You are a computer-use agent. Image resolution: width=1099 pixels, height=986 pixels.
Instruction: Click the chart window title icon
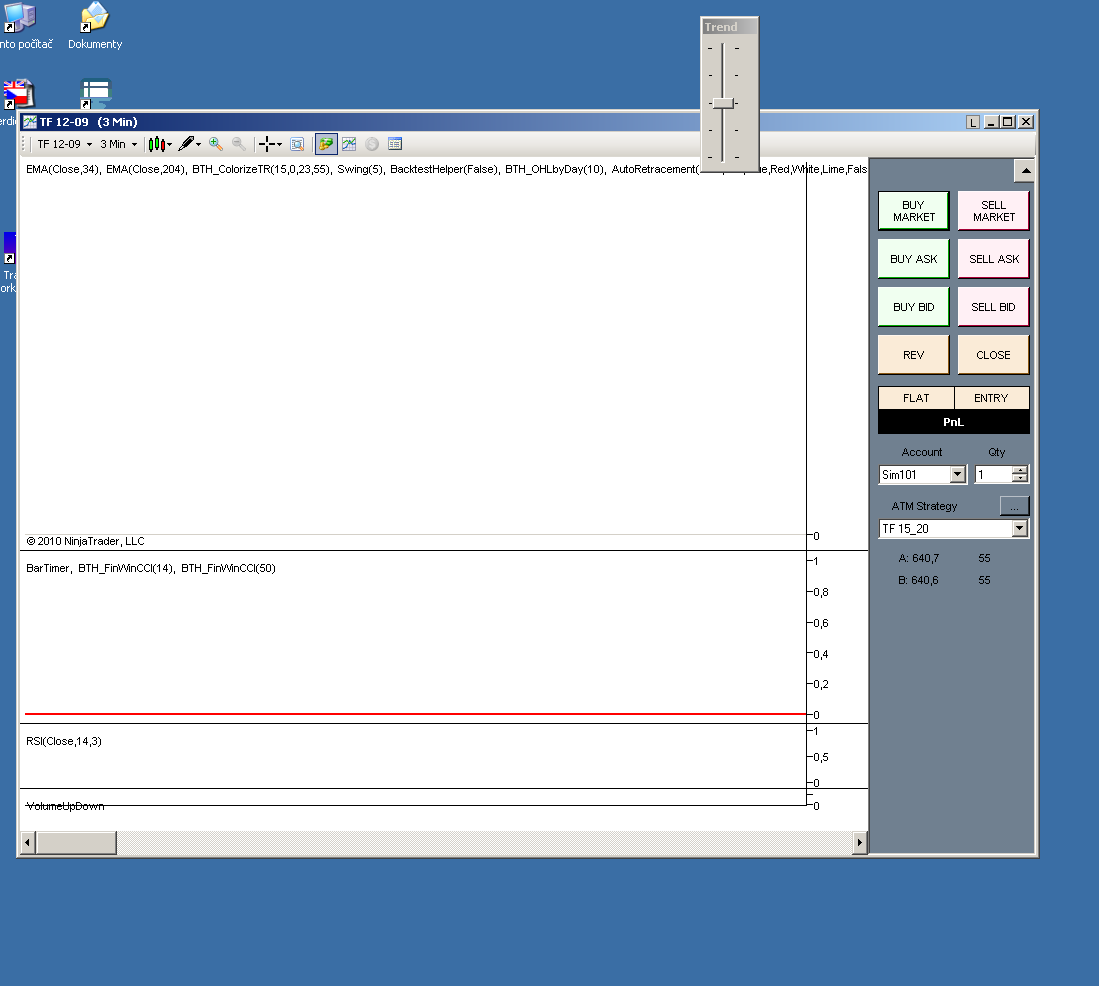point(30,122)
